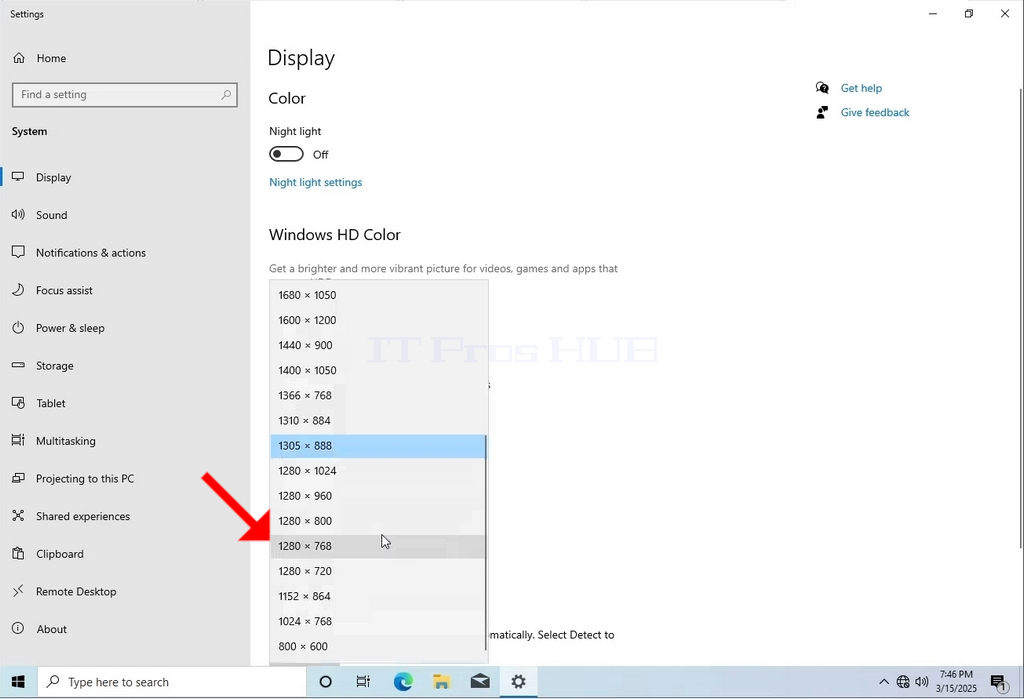Select 1280 × 800 from the list
1024x699 pixels.
pyautogui.click(x=378, y=521)
